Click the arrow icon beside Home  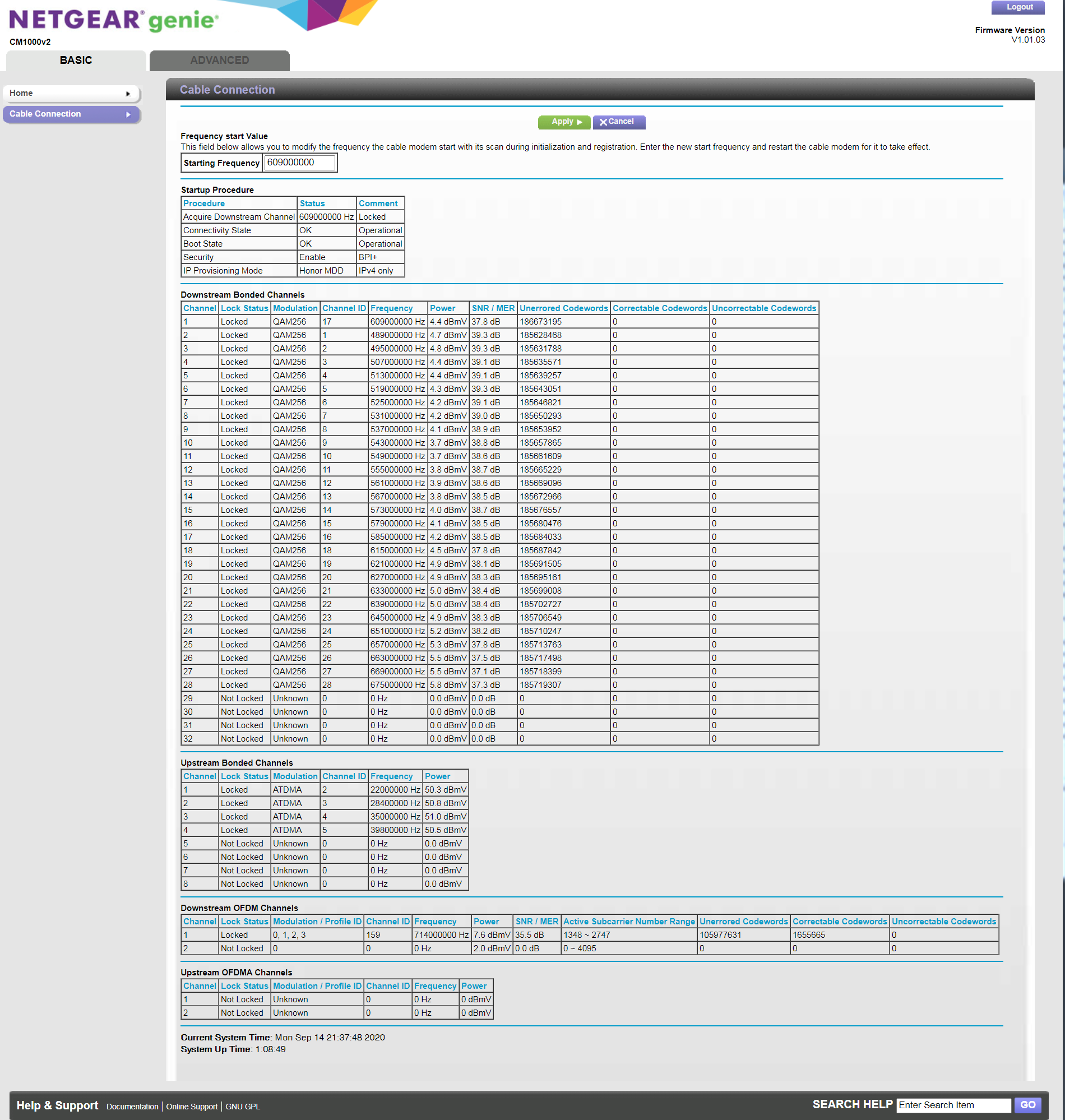[x=128, y=94]
